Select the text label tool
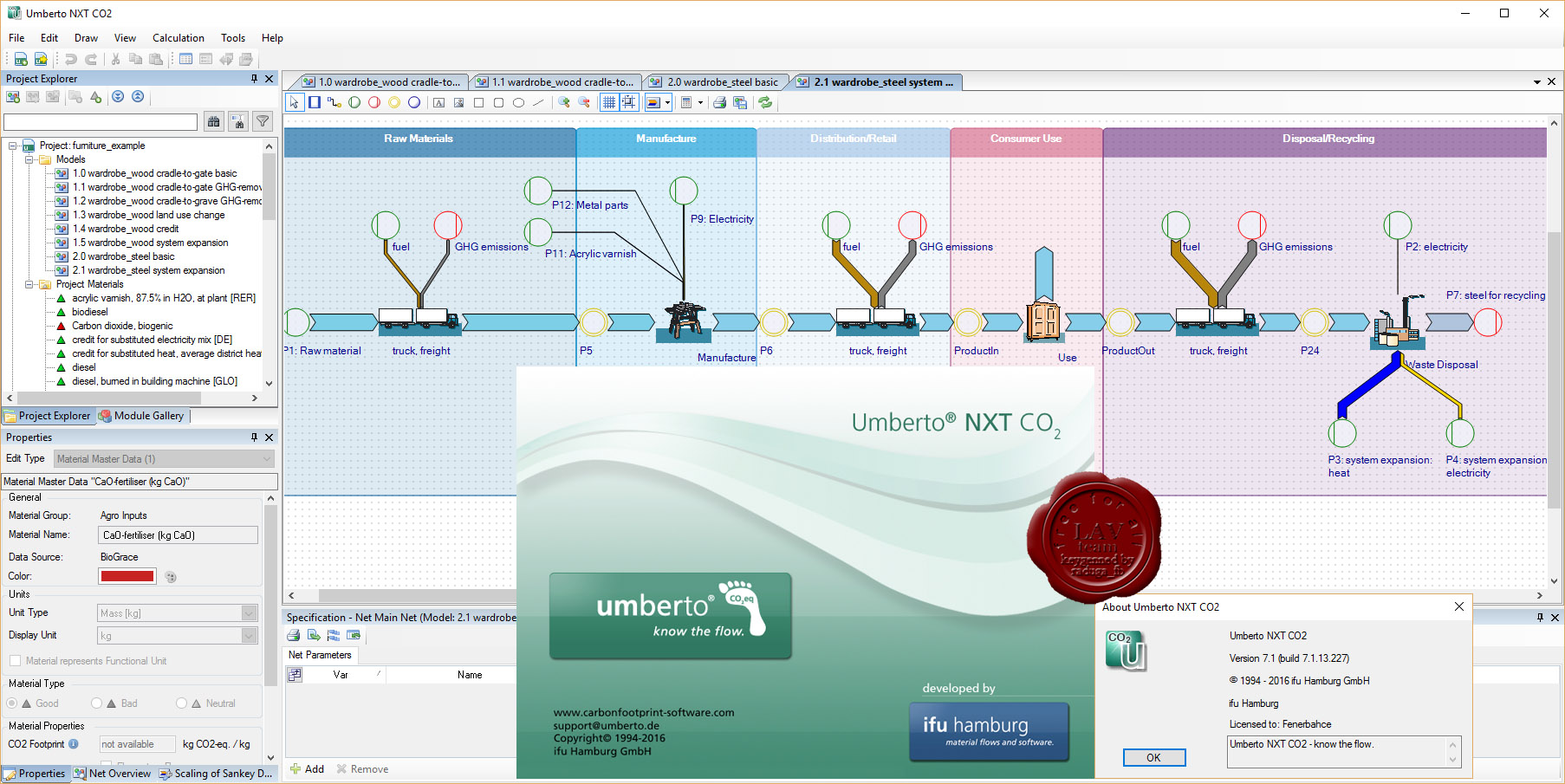This screenshot has width=1565, height=784. coord(438,102)
